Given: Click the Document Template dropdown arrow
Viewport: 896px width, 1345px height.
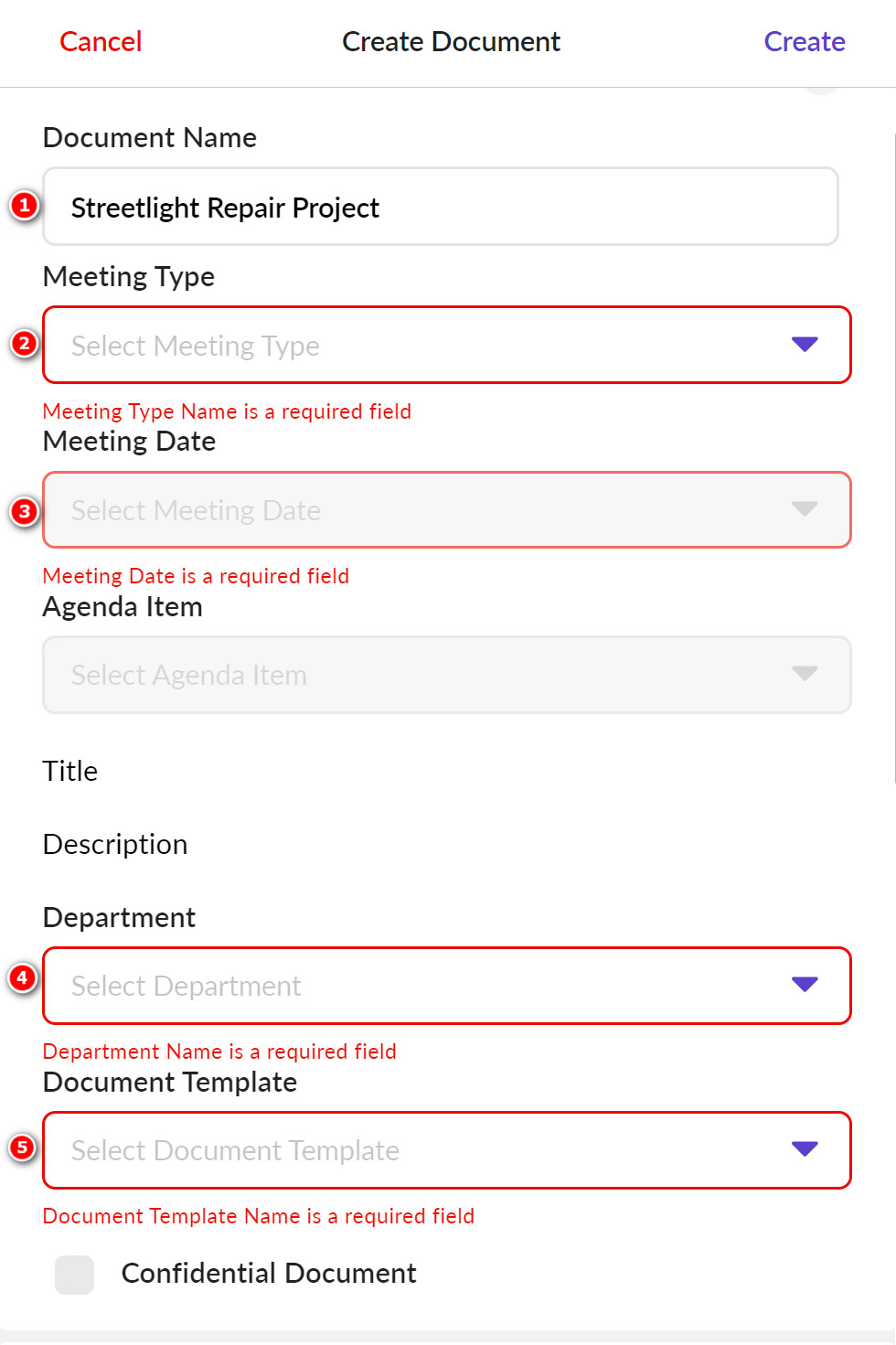Looking at the screenshot, I should point(805,1149).
